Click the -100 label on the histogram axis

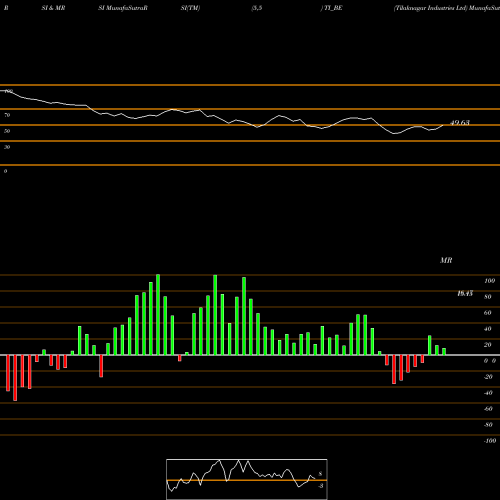click(490, 441)
